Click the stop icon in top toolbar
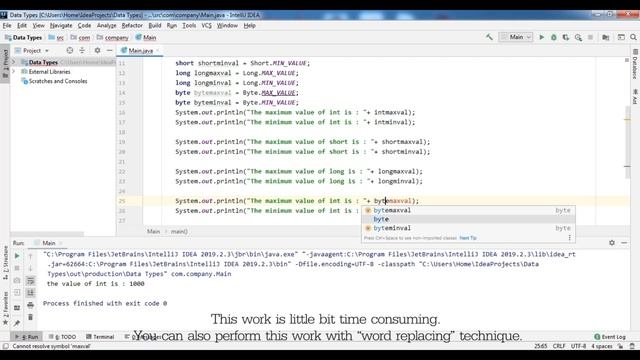Image resolution: width=640 pixels, height=360 pixels. point(590,37)
